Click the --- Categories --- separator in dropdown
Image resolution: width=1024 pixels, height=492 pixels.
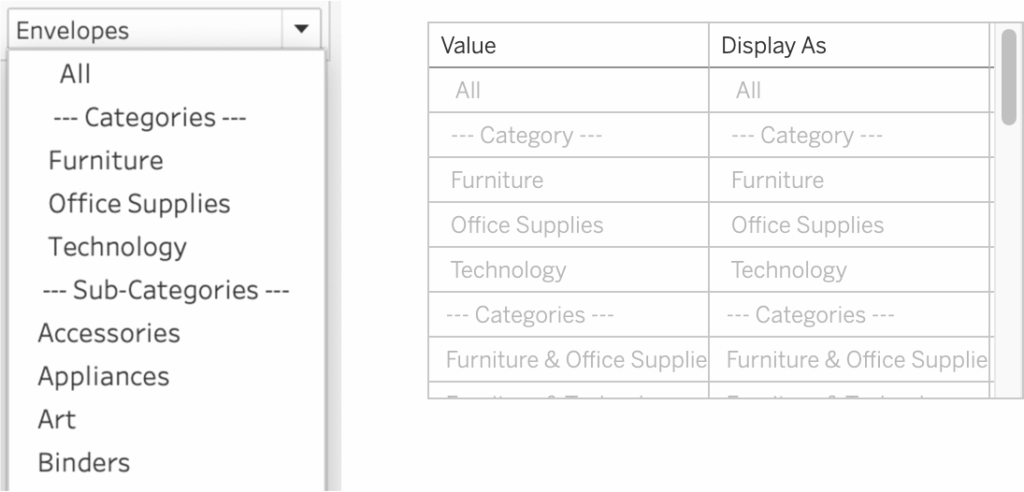click(x=150, y=117)
